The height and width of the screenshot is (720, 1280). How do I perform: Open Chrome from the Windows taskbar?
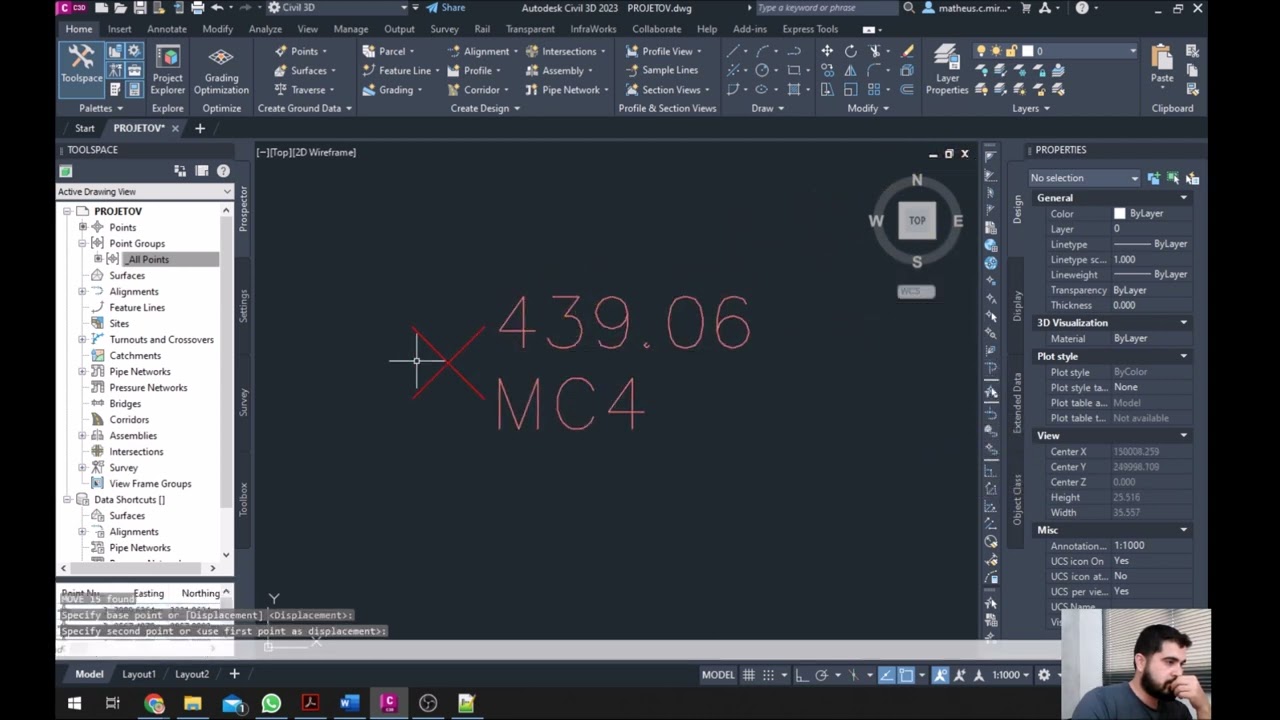coord(154,704)
